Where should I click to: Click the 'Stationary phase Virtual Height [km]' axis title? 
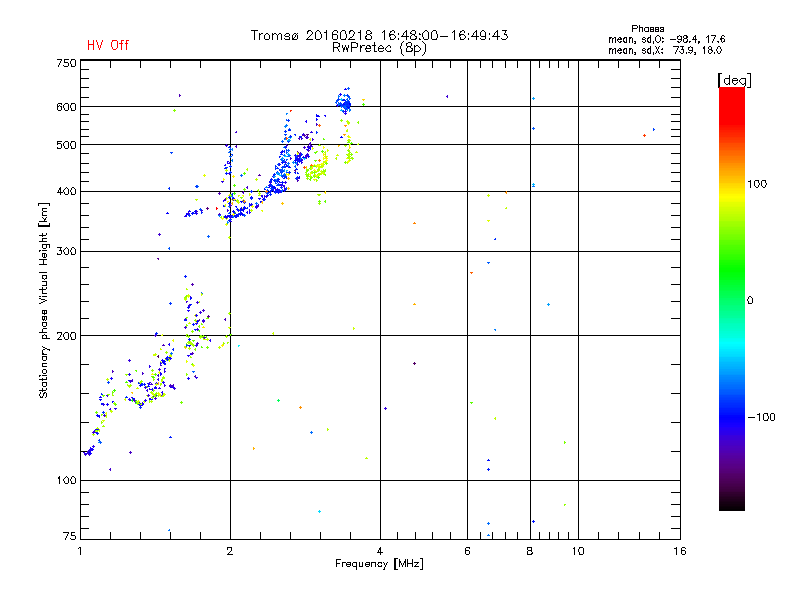[x=44, y=300]
